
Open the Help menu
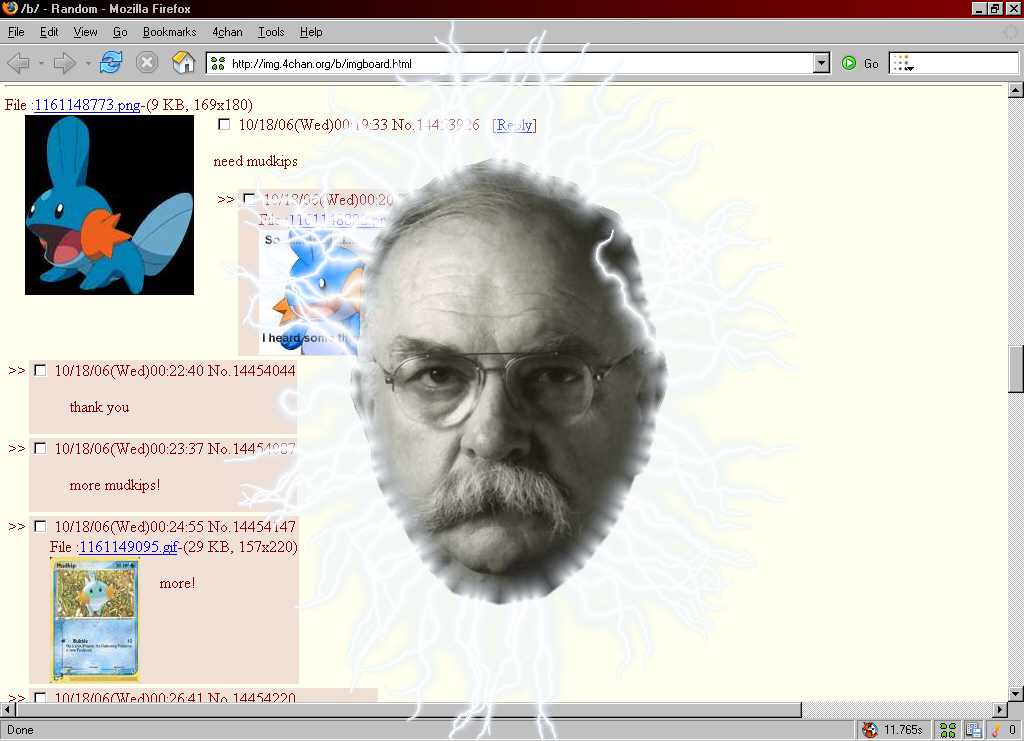click(x=311, y=32)
